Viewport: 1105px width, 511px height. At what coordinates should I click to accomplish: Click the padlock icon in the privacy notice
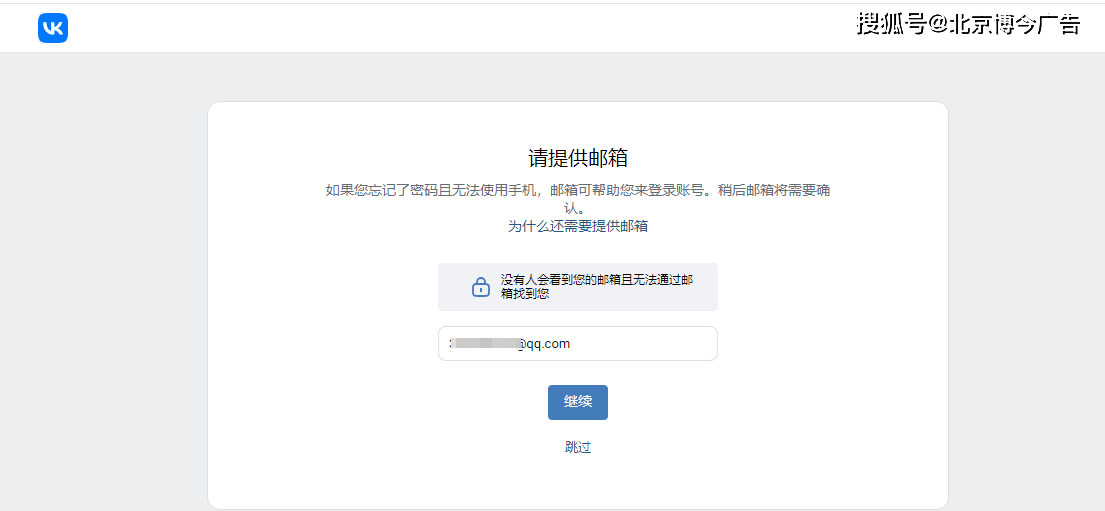tap(481, 287)
